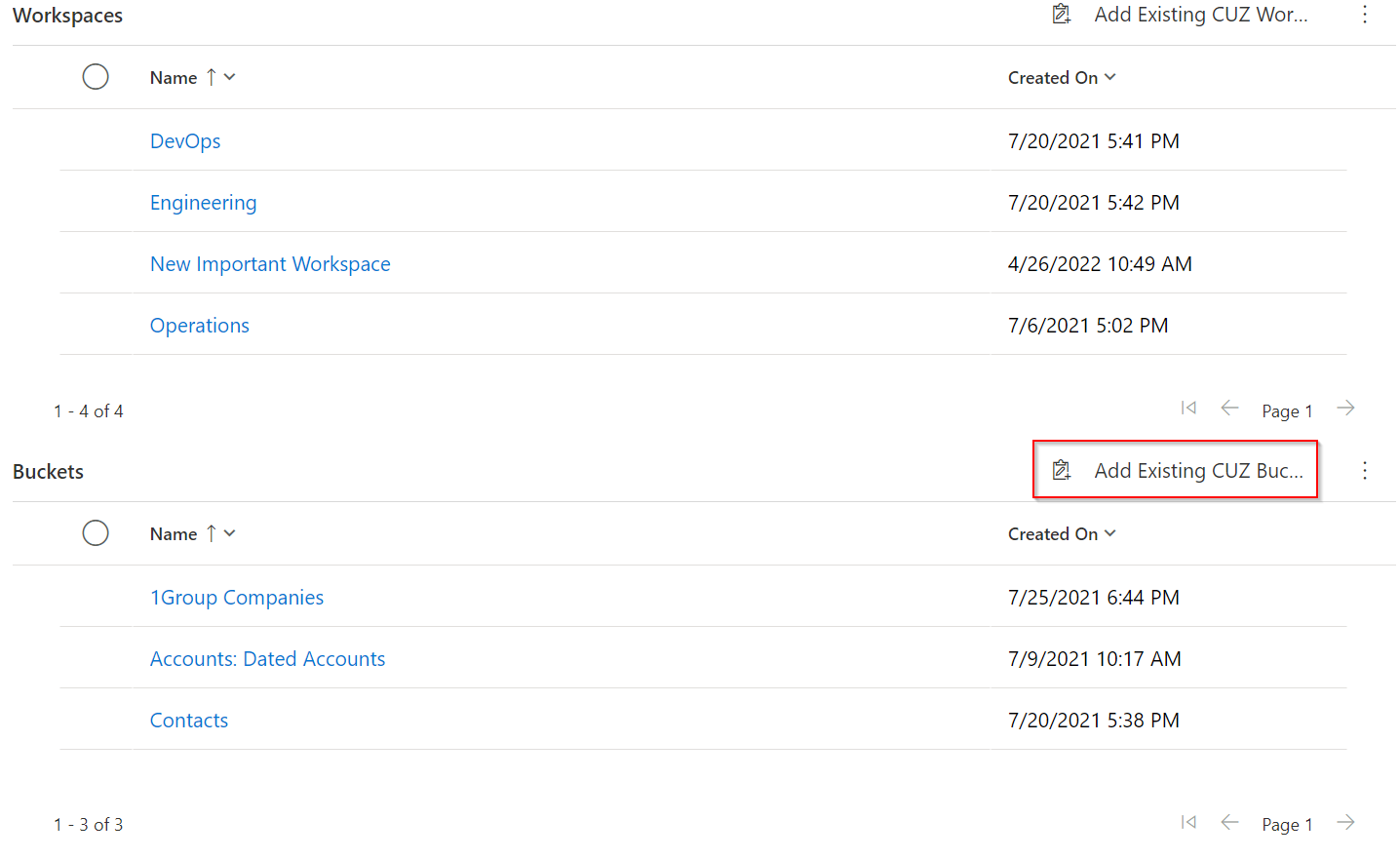1400x859 pixels.
Task: Click next page arrow in Buckets grid
Action: [x=1345, y=823]
